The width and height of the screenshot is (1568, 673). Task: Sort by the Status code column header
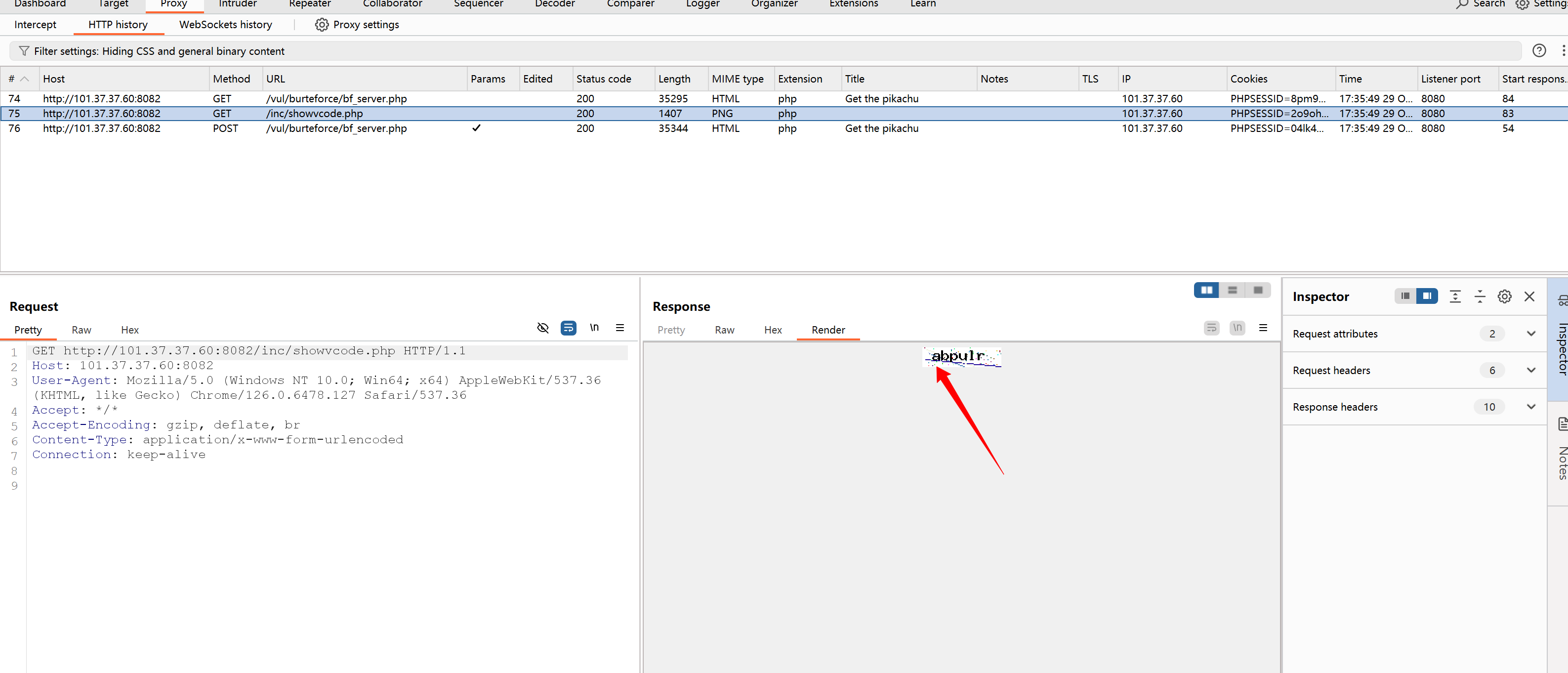(603, 79)
